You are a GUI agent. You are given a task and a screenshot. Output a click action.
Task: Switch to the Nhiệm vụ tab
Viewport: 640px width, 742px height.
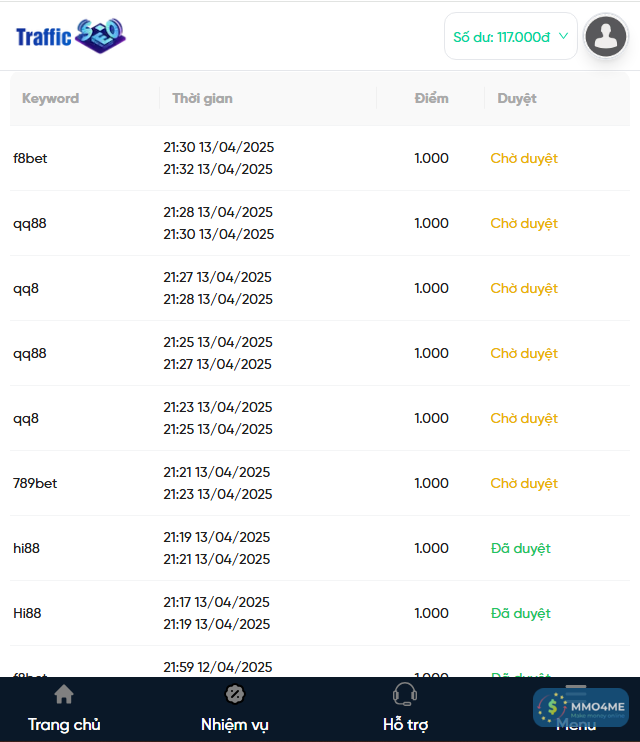[235, 724]
